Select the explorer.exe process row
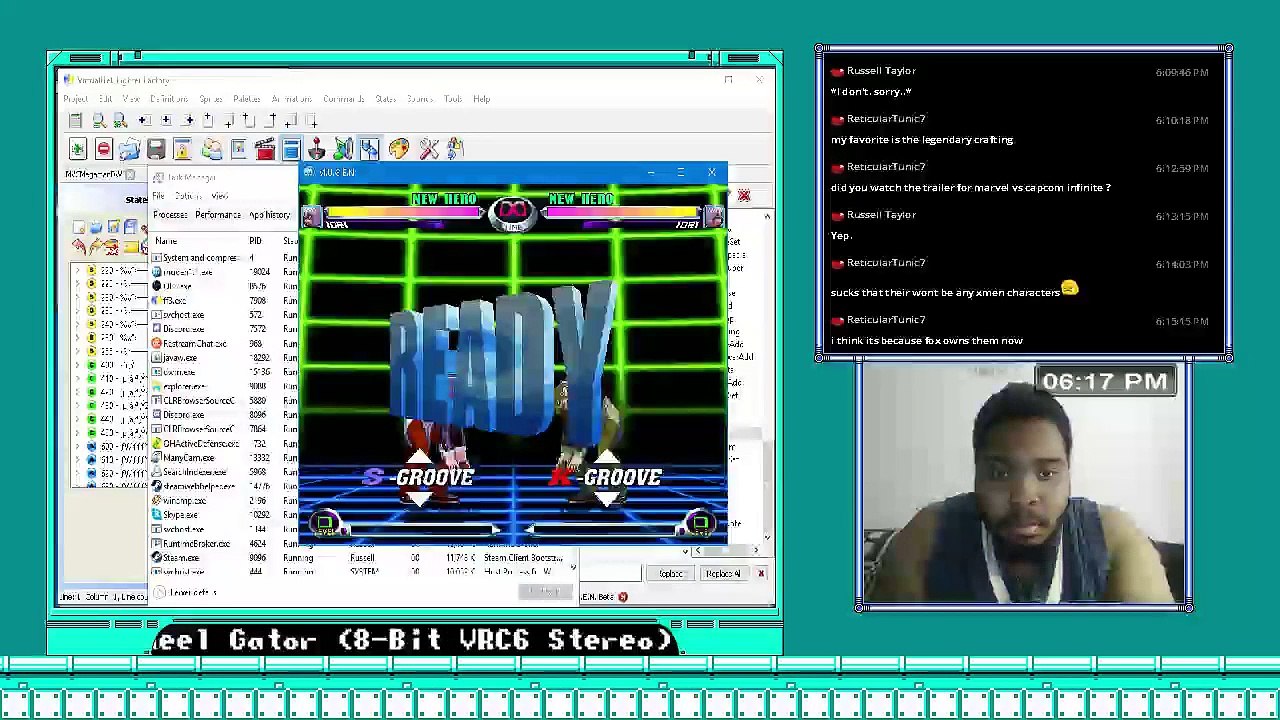 click(x=224, y=386)
